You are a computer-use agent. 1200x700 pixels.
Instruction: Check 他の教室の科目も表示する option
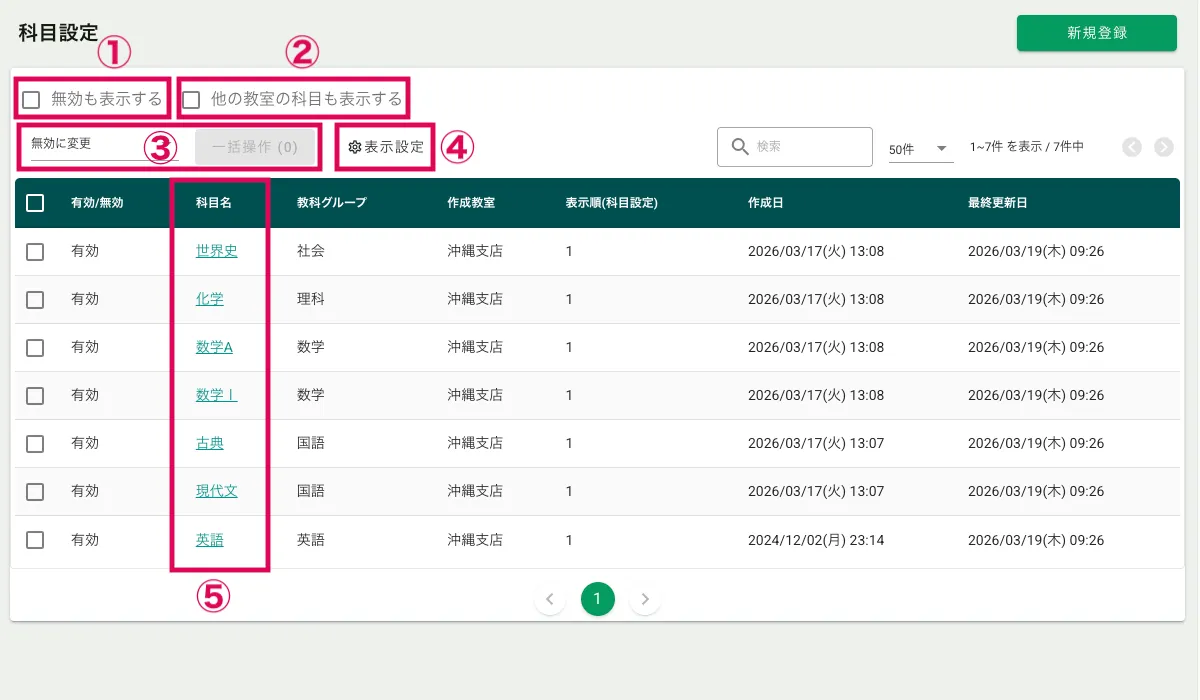191,99
